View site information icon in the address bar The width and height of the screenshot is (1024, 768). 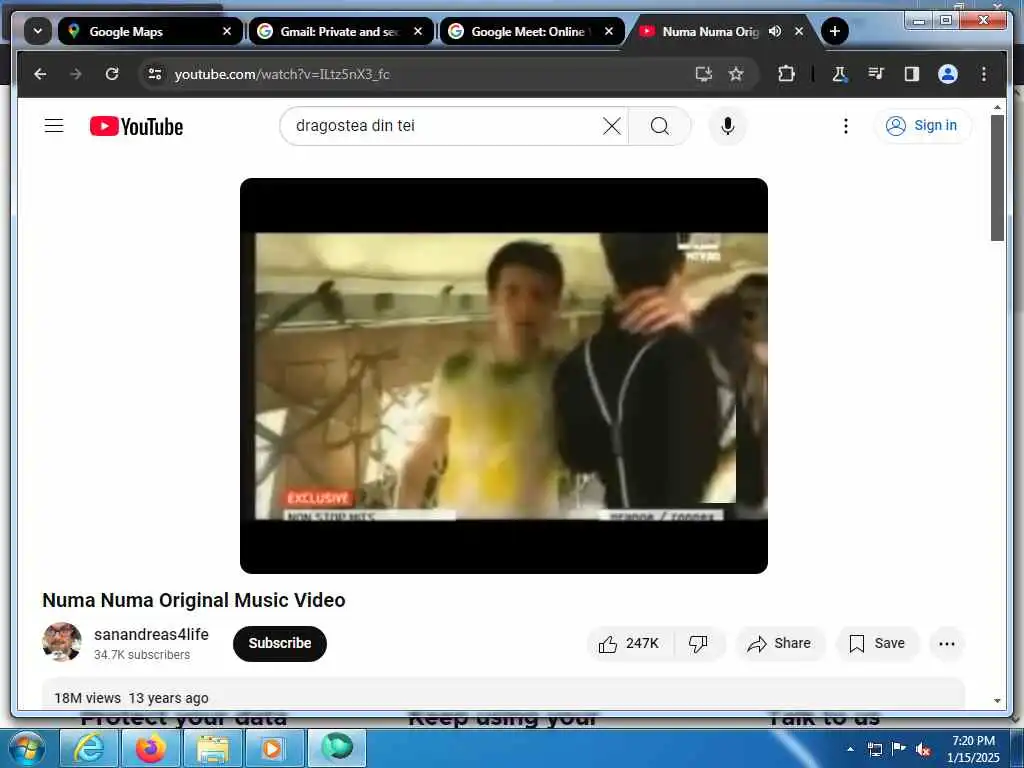click(155, 74)
